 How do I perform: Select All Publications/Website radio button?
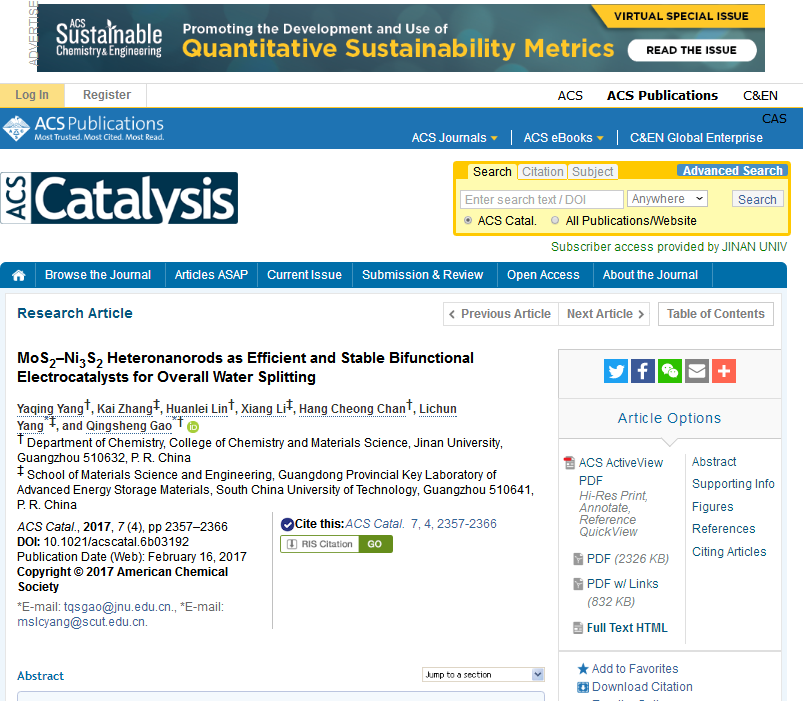pos(555,221)
